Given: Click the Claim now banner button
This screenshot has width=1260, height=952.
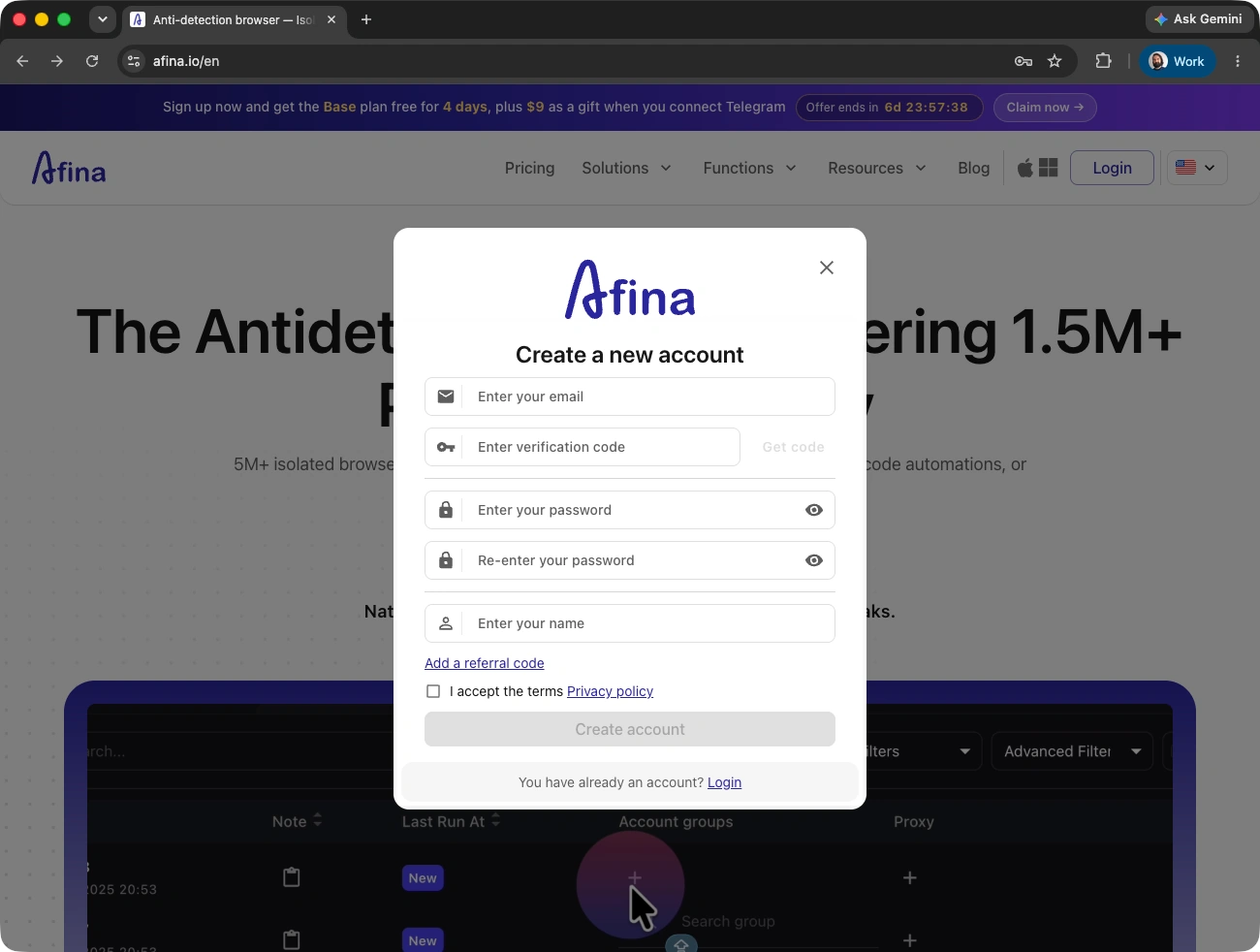Looking at the screenshot, I should click(x=1045, y=108).
